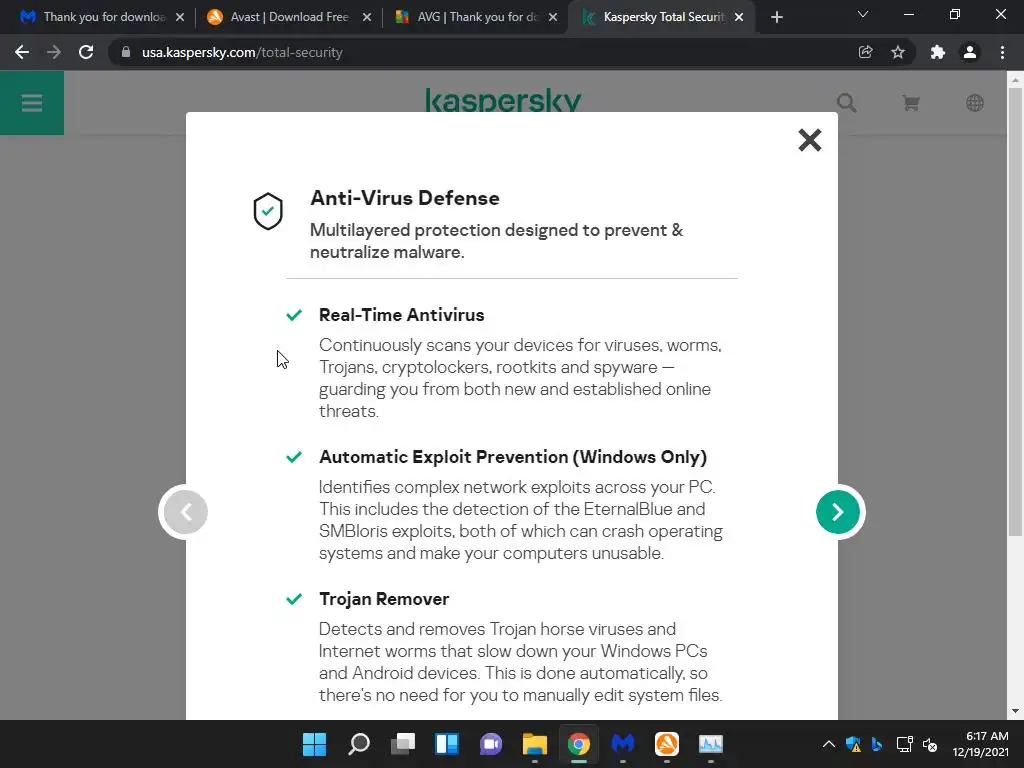Go back to previous page
The image size is (1024, 768).
pyautogui.click(x=22, y=52)
